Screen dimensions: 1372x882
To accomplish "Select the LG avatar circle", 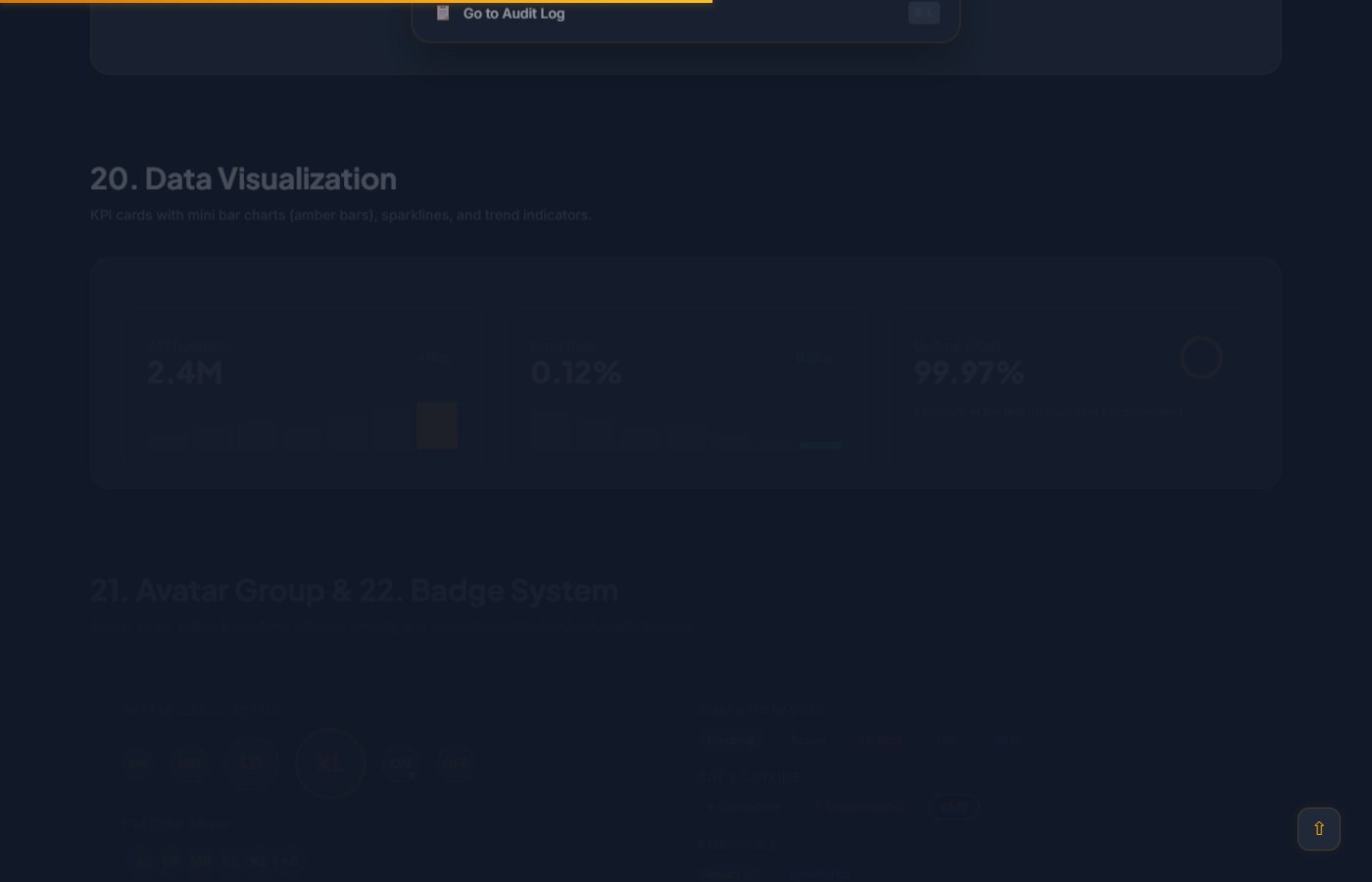I will [x=252, y=763].
